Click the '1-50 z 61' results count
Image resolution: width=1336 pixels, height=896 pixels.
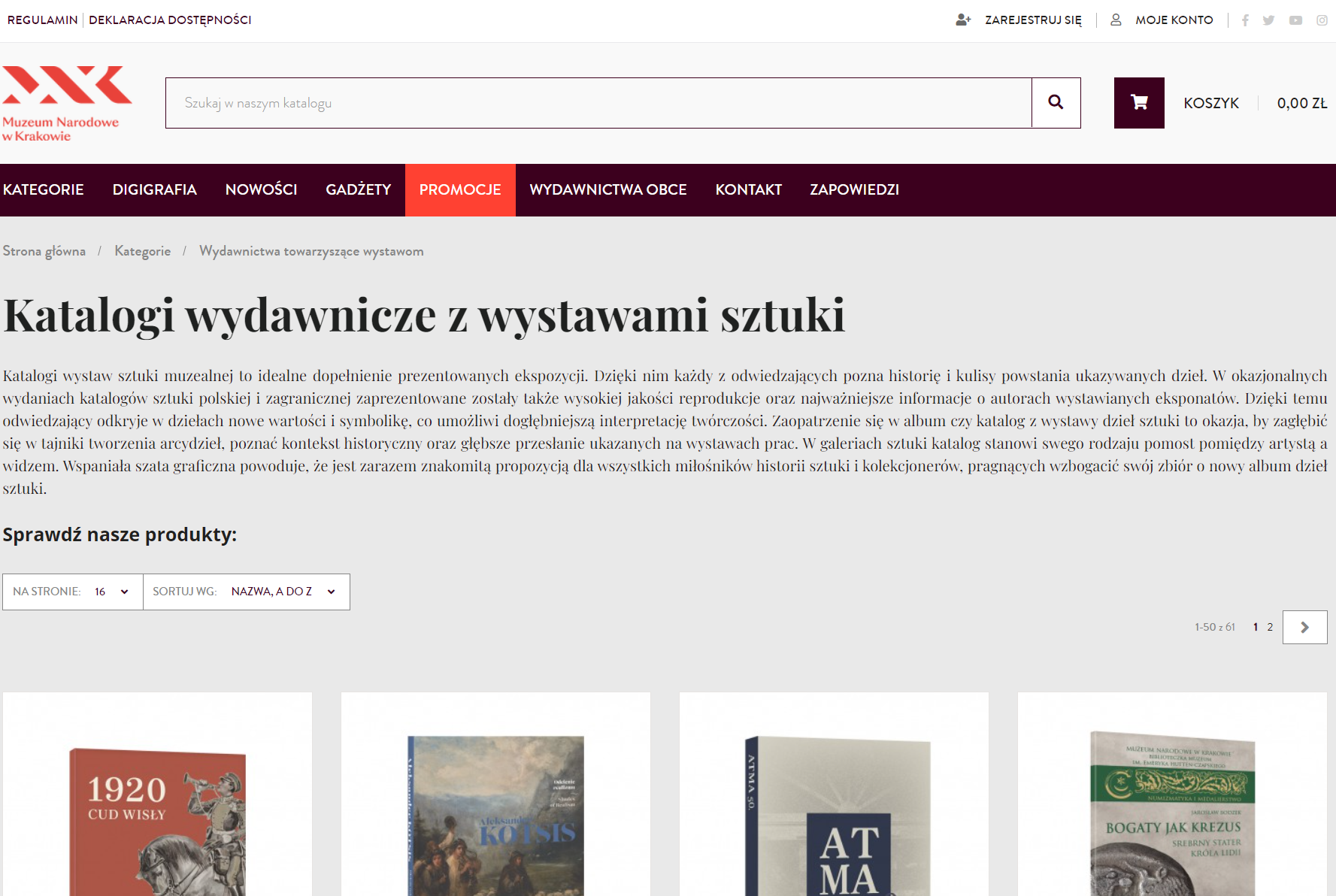coord(1214,627)
